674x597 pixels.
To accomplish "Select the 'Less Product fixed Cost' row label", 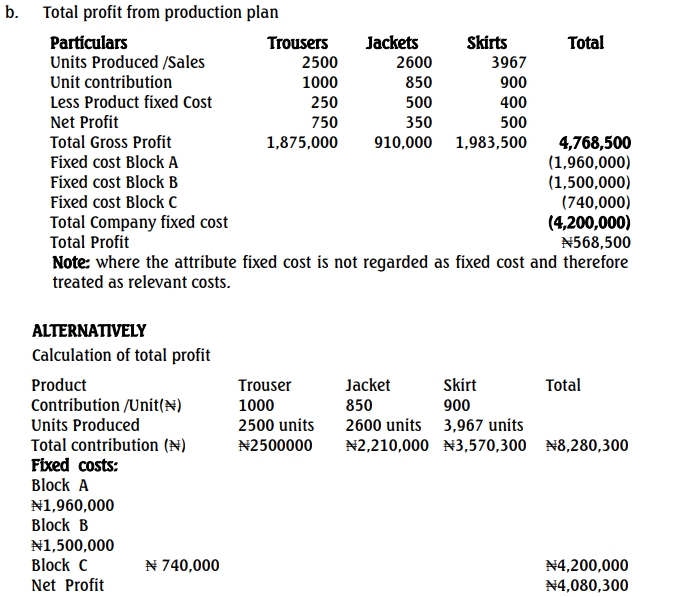I will [x=131, y=102].
